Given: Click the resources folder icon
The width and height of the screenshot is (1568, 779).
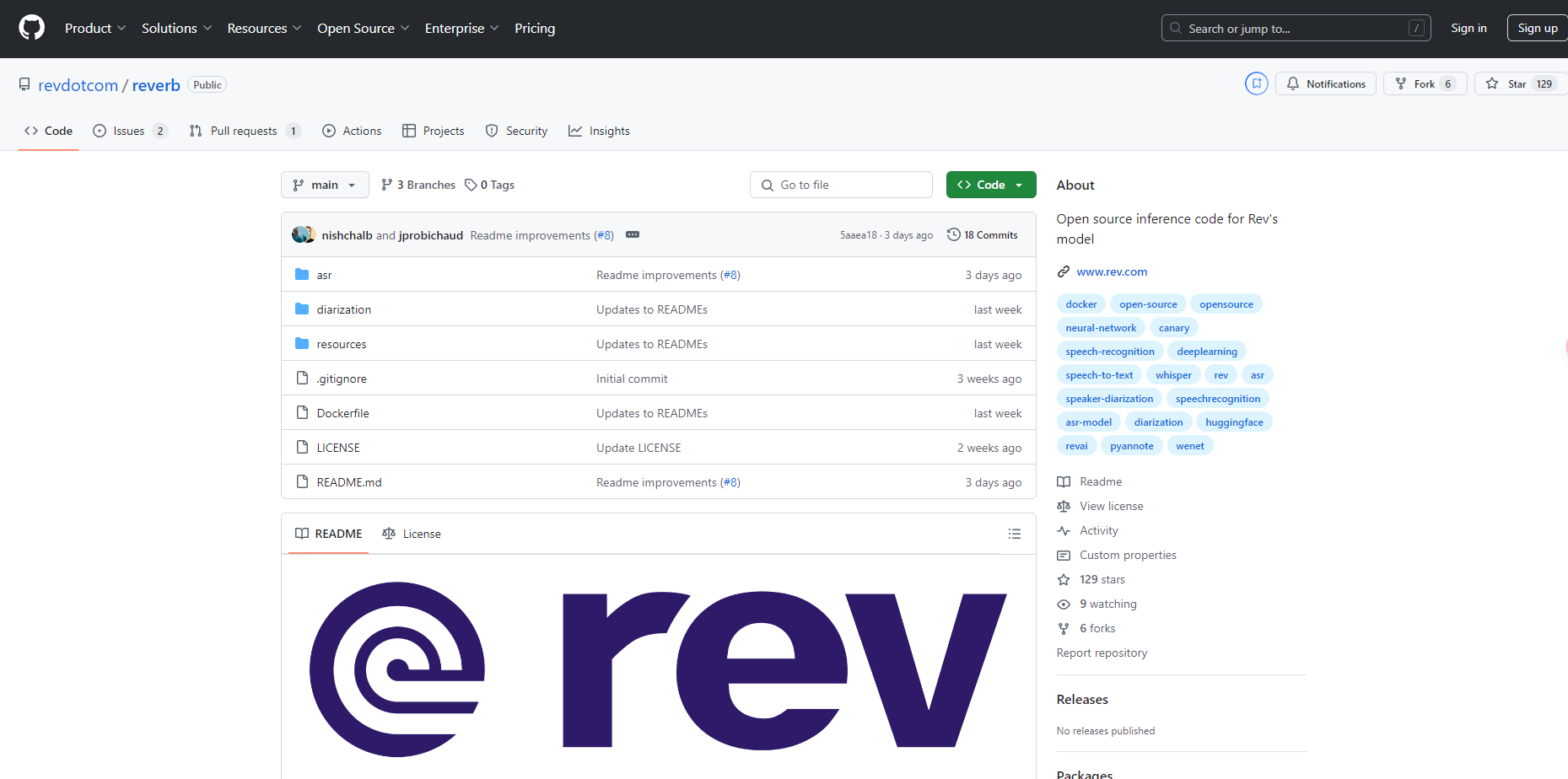Looking at the screenshot, I should [x=302, y=343].
